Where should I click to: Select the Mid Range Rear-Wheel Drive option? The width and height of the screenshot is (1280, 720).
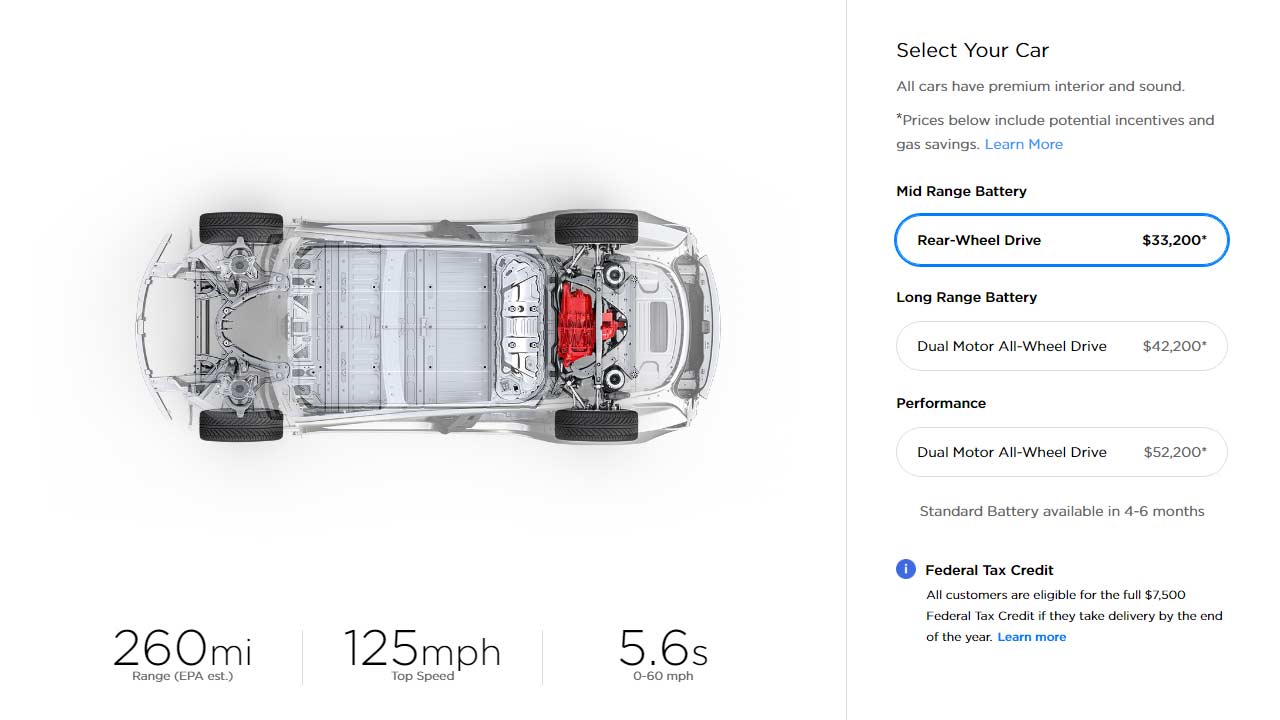1061,240
